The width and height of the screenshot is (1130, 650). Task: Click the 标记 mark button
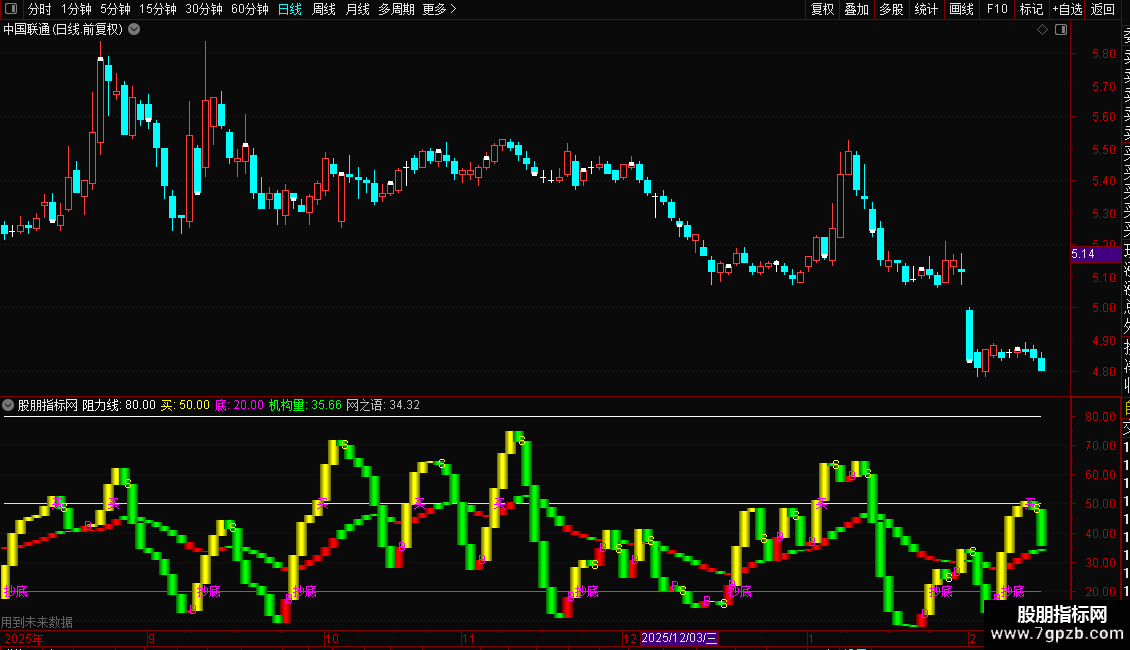[x=1031, y=9]
